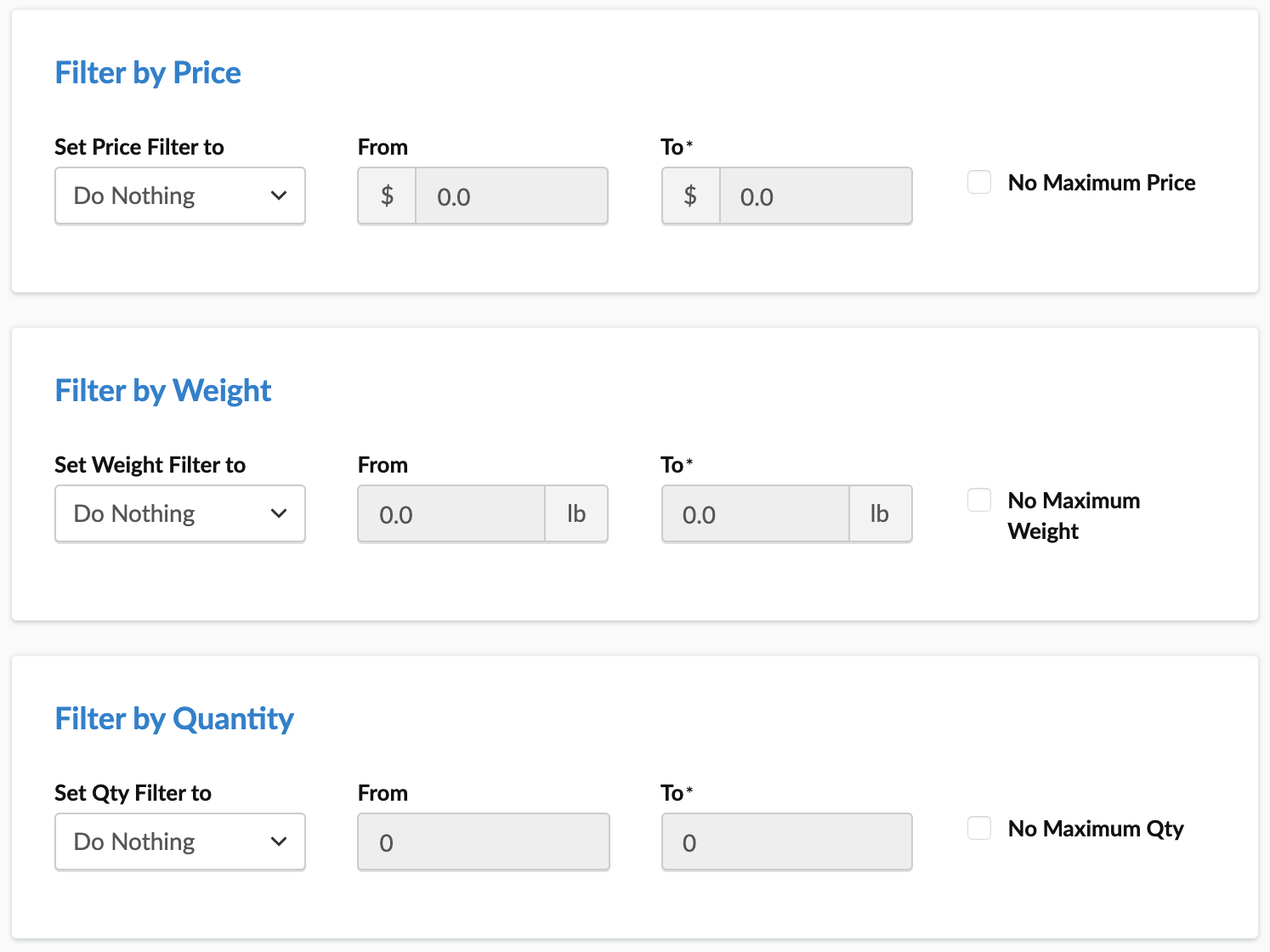Click the No Maximum Price label text

click(x=1102, y=183)
